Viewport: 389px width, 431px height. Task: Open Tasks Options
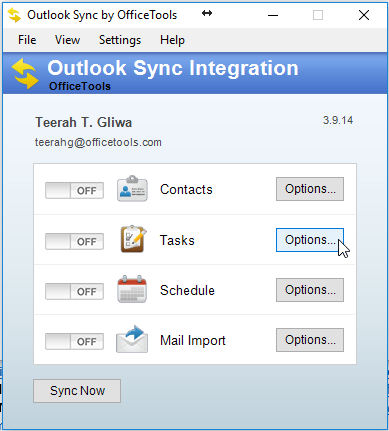pos(310,240)
